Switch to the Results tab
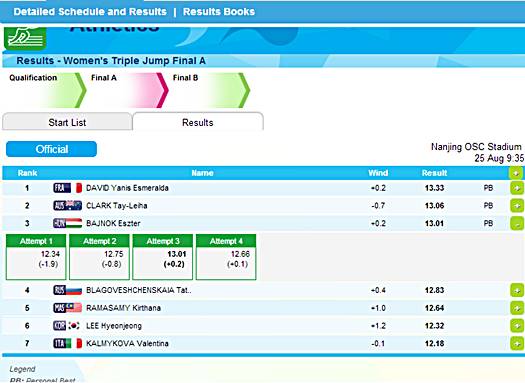Screen dimensions: 525x383 tap(198, 122)
